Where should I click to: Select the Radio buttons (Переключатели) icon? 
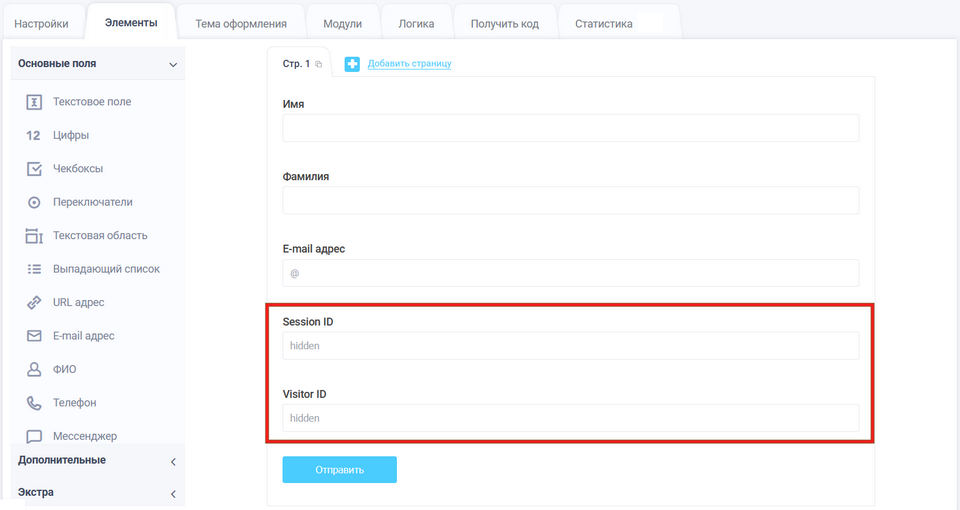pos(34,203)
